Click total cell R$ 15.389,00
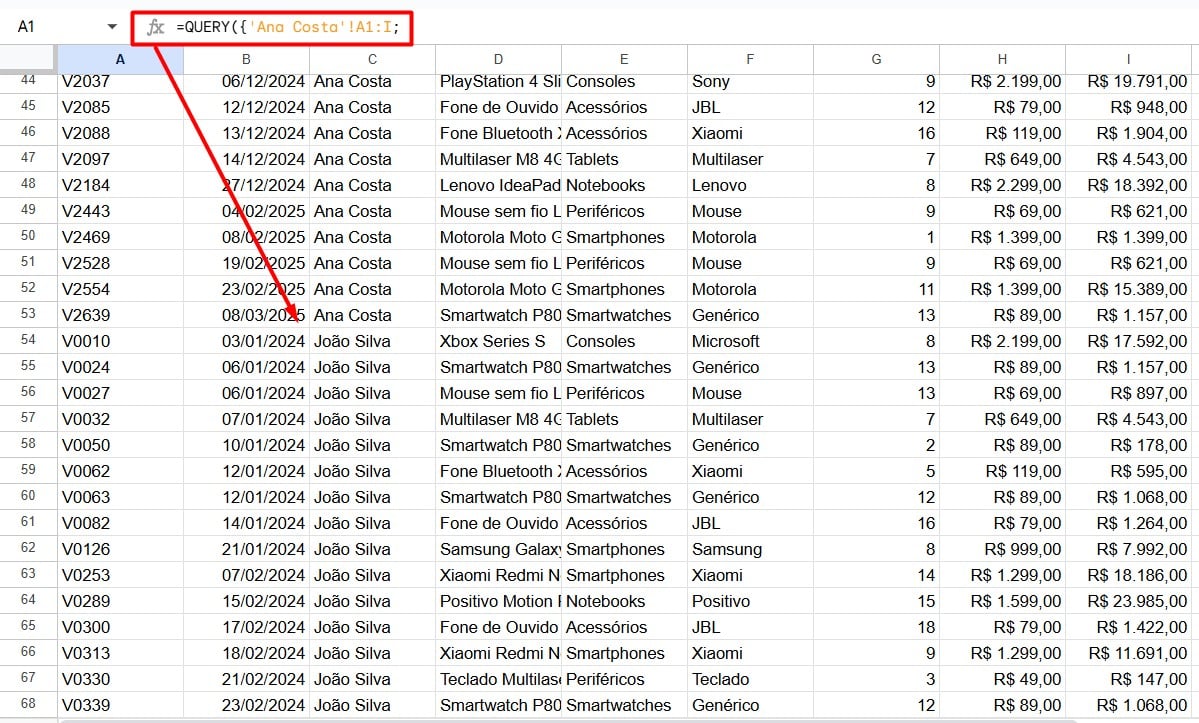The height and width of the screenshot is (723, 1199). 1129,289
